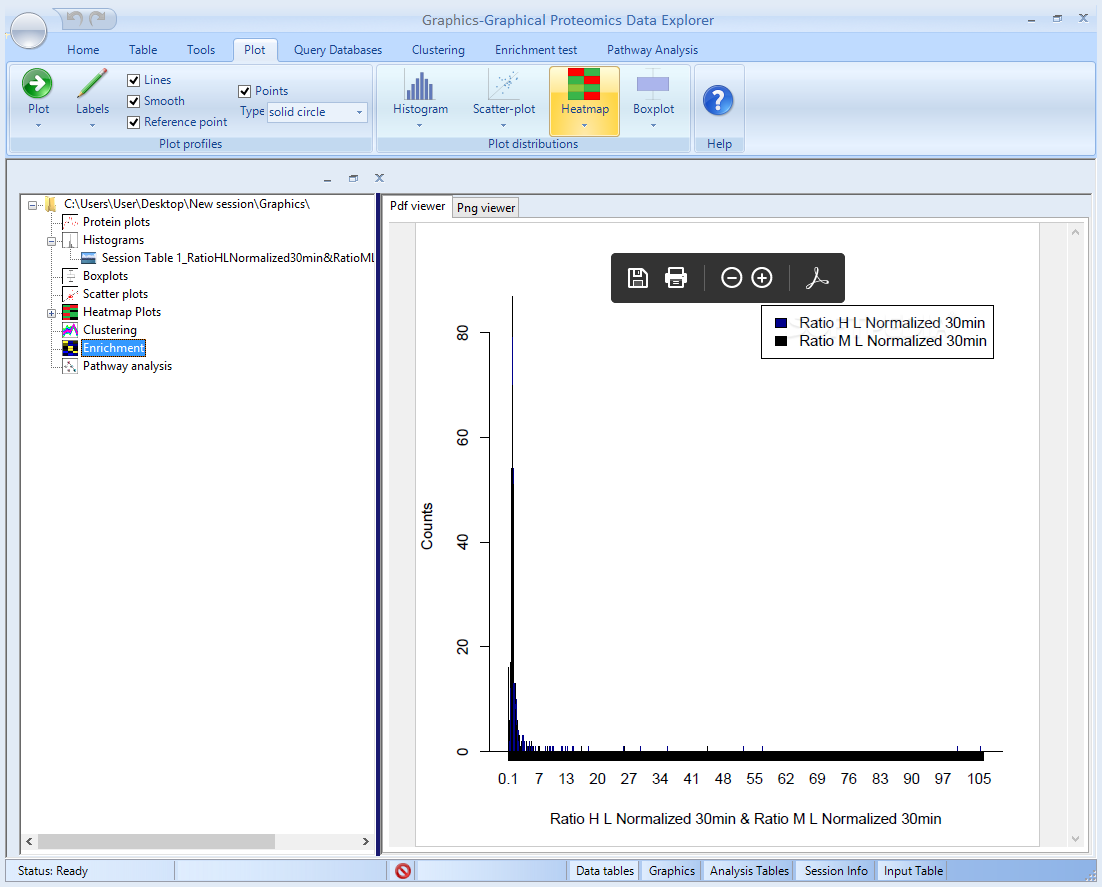Viewport: 1102px width, 887px height.
Task: Open the Data tables bottom tab
Action: (x=604, y=871)
